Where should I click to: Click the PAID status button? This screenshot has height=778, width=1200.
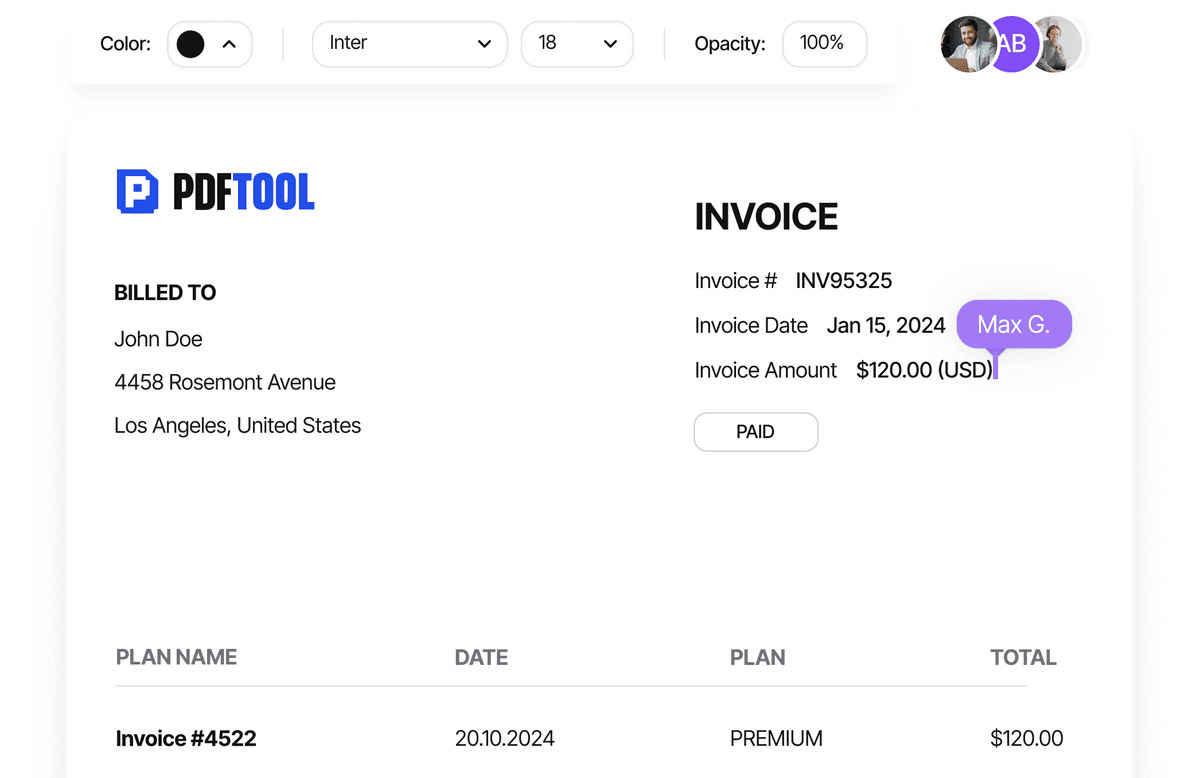tap(756, 432)
